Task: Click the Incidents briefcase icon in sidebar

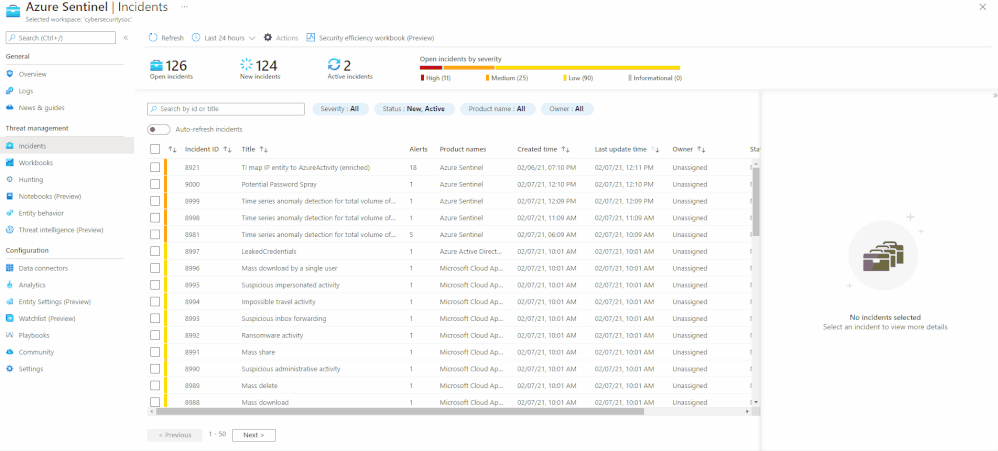Action: point(10,146)
